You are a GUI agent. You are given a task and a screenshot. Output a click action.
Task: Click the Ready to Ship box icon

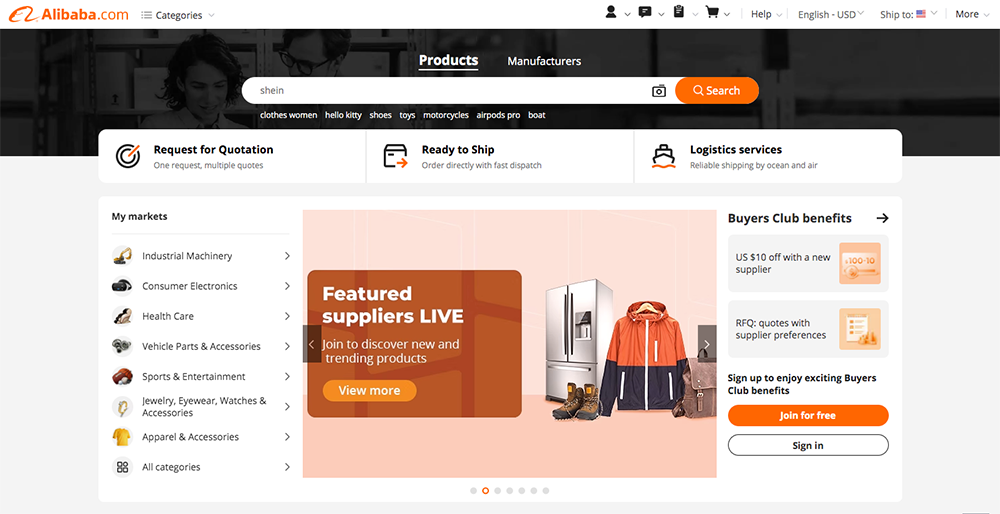[x=395, y=156]
